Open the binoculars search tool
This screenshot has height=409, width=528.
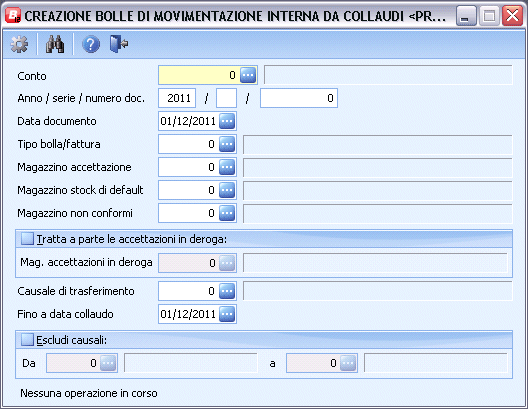coord(55,44)
